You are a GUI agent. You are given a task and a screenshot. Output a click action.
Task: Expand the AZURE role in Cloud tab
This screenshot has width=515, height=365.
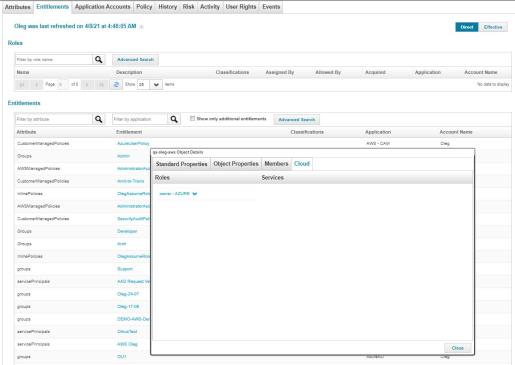[195, 194]
